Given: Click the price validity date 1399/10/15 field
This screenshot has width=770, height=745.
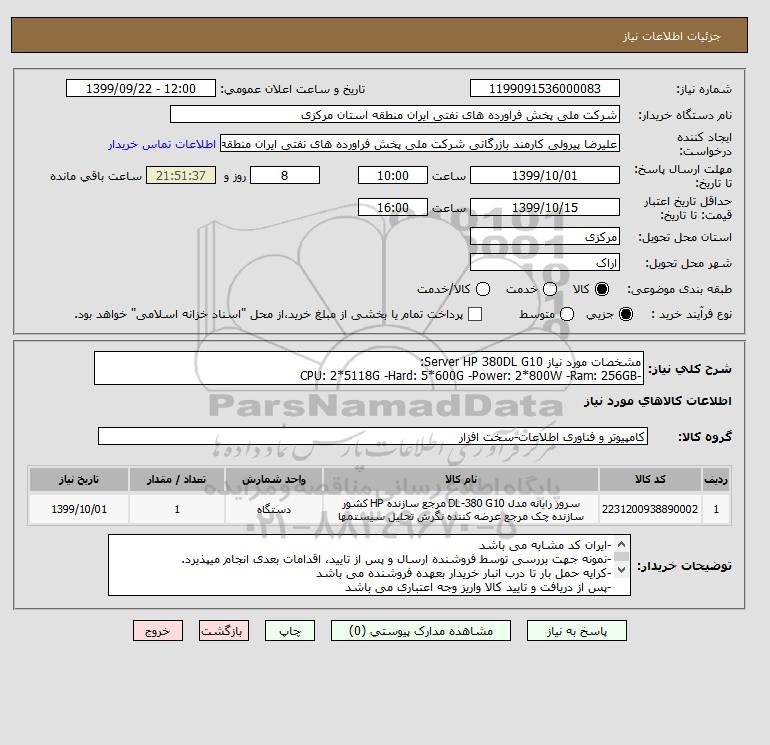Looking at the screenshot, I should (x=545, y=207).
